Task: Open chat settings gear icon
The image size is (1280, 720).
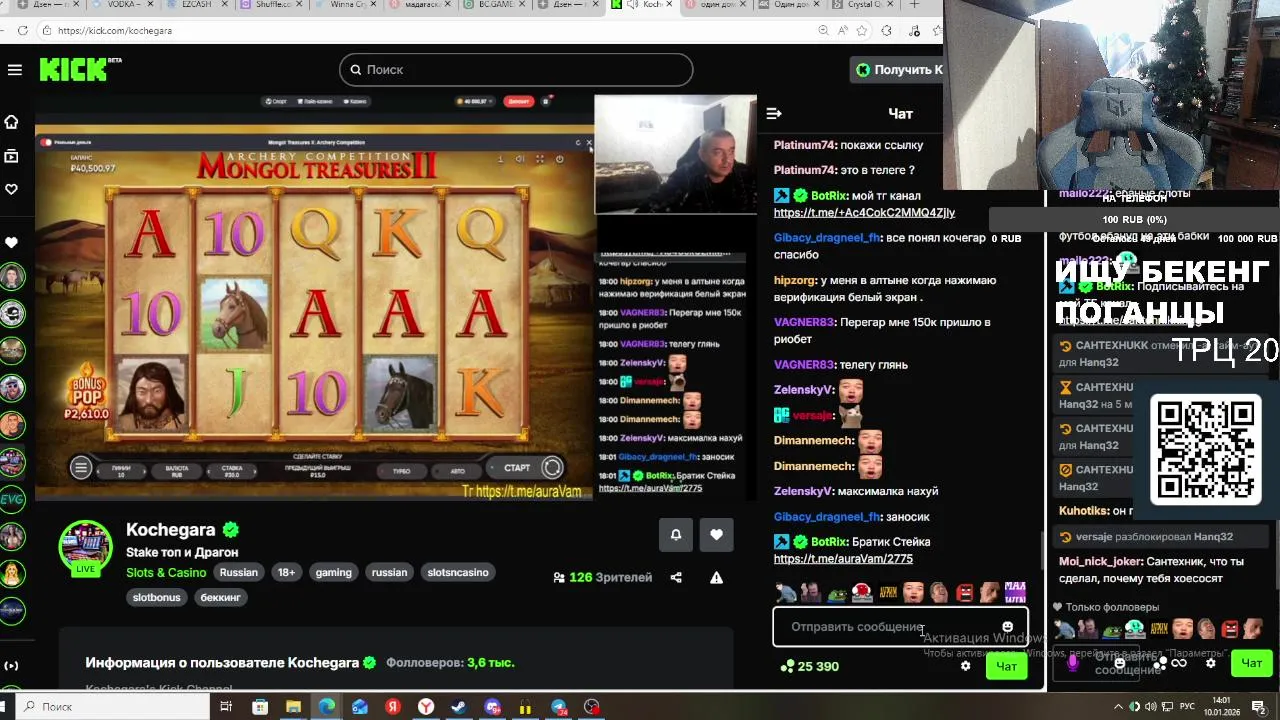Action: (965, 666)
